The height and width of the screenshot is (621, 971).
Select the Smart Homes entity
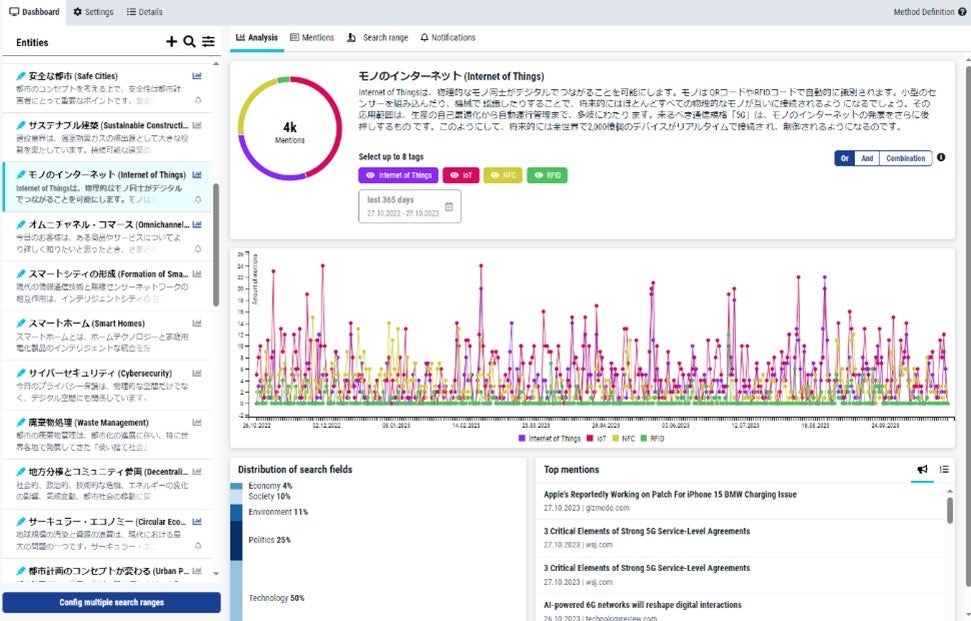pyautogui.click(x=107, y=336)
